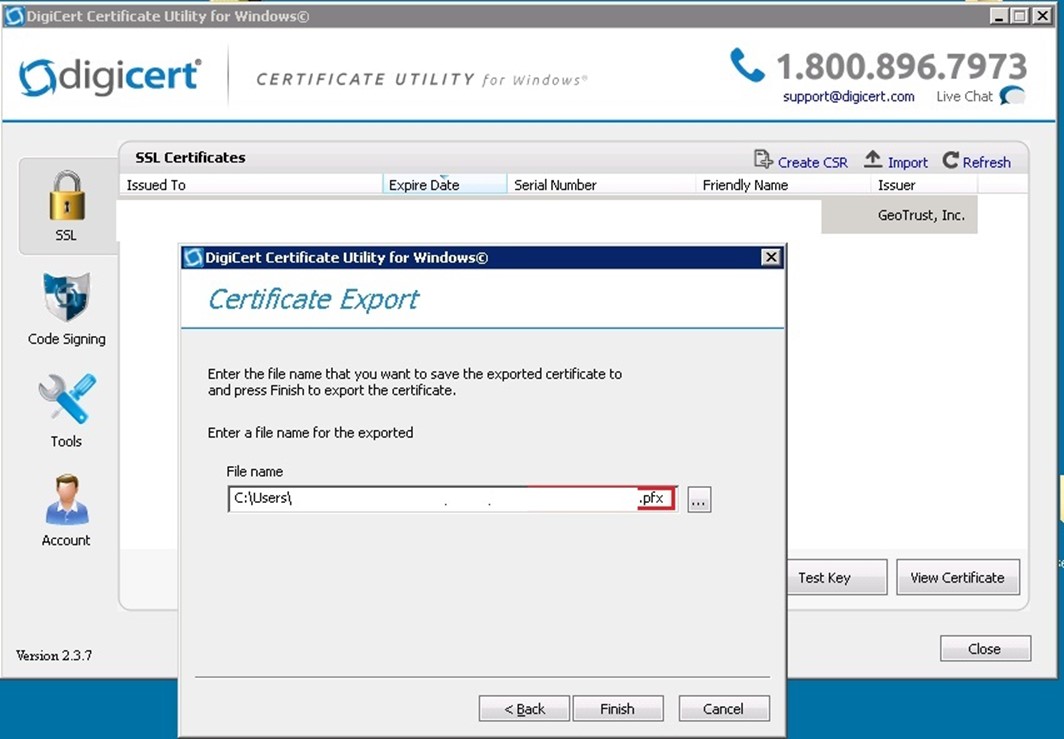Click the Refresh circular arrow icon
This screenshot has height=739, width=1064.
[x=951, y=160]
